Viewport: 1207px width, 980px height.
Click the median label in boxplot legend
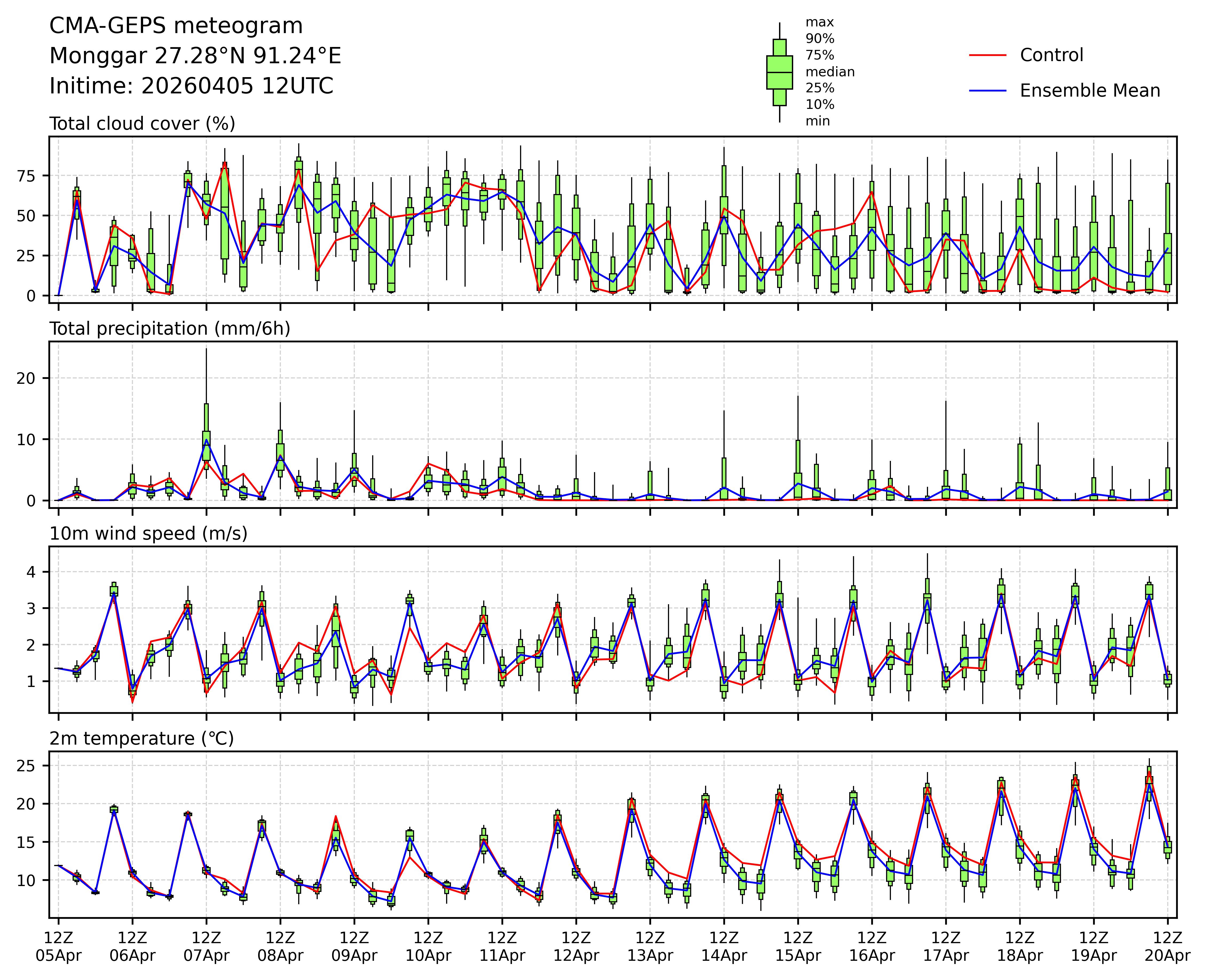pos(829,72)
